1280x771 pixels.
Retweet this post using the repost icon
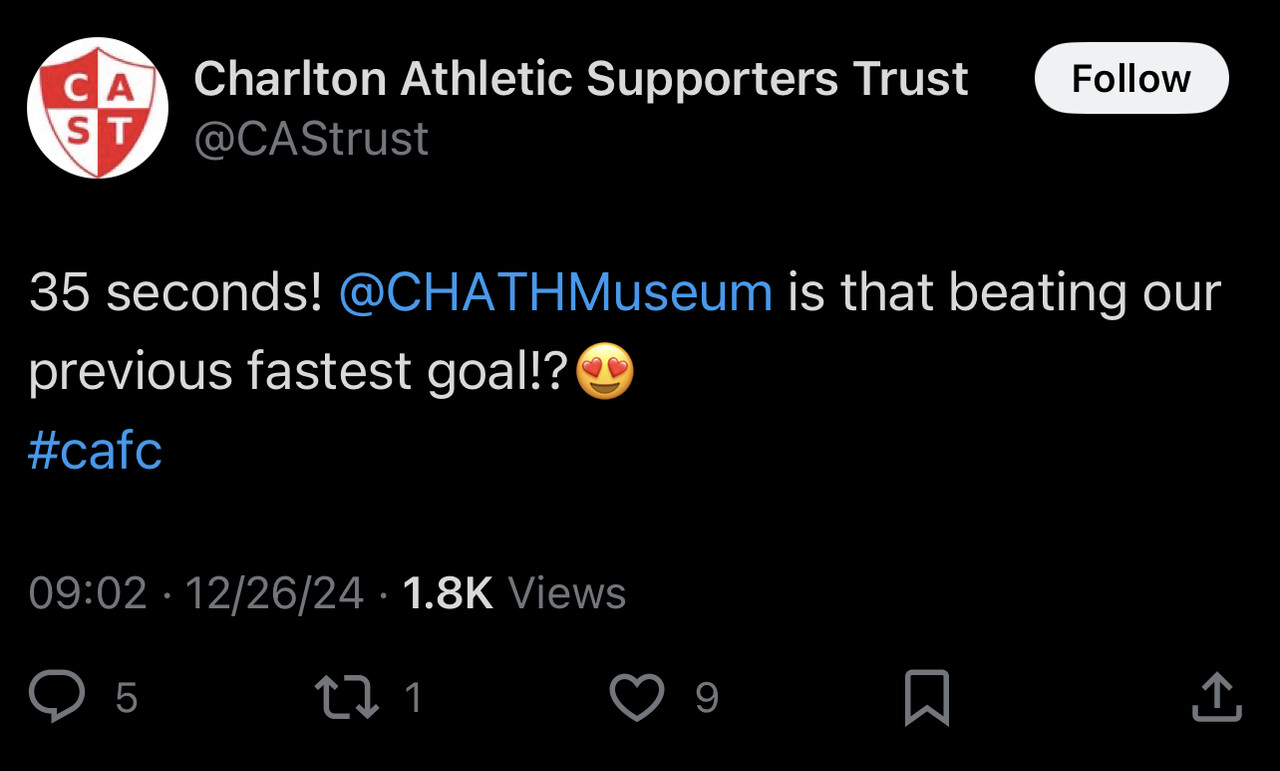(346, 697)
